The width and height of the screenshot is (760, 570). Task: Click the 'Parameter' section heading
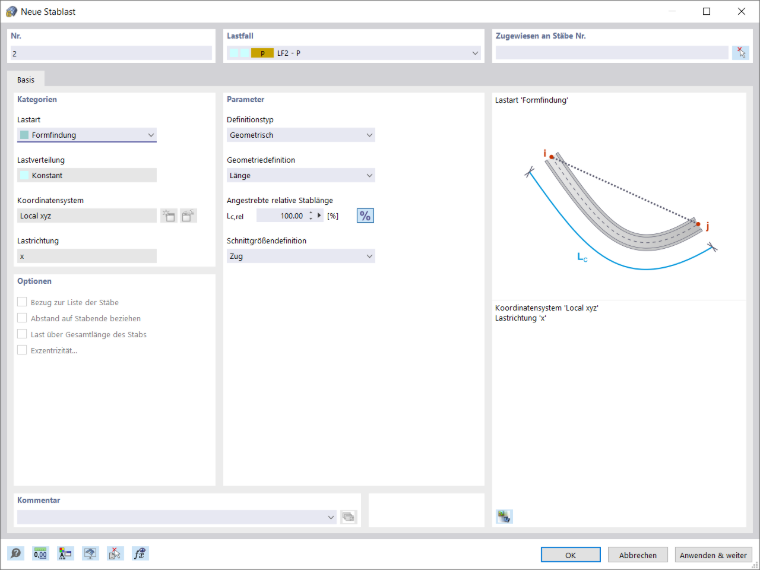(x=245, y=99)
